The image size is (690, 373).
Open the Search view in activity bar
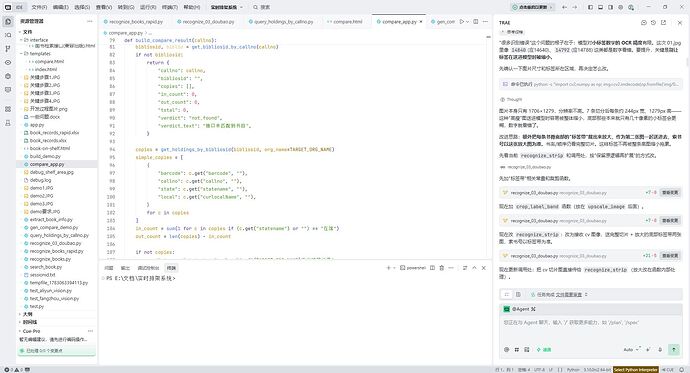tap(8, 35)
